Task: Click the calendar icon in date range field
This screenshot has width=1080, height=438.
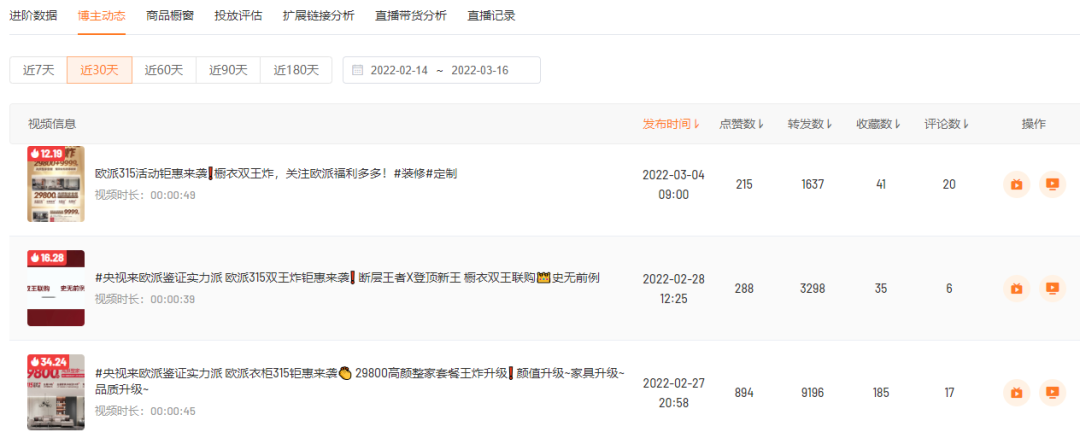Action: coord(357,70)
